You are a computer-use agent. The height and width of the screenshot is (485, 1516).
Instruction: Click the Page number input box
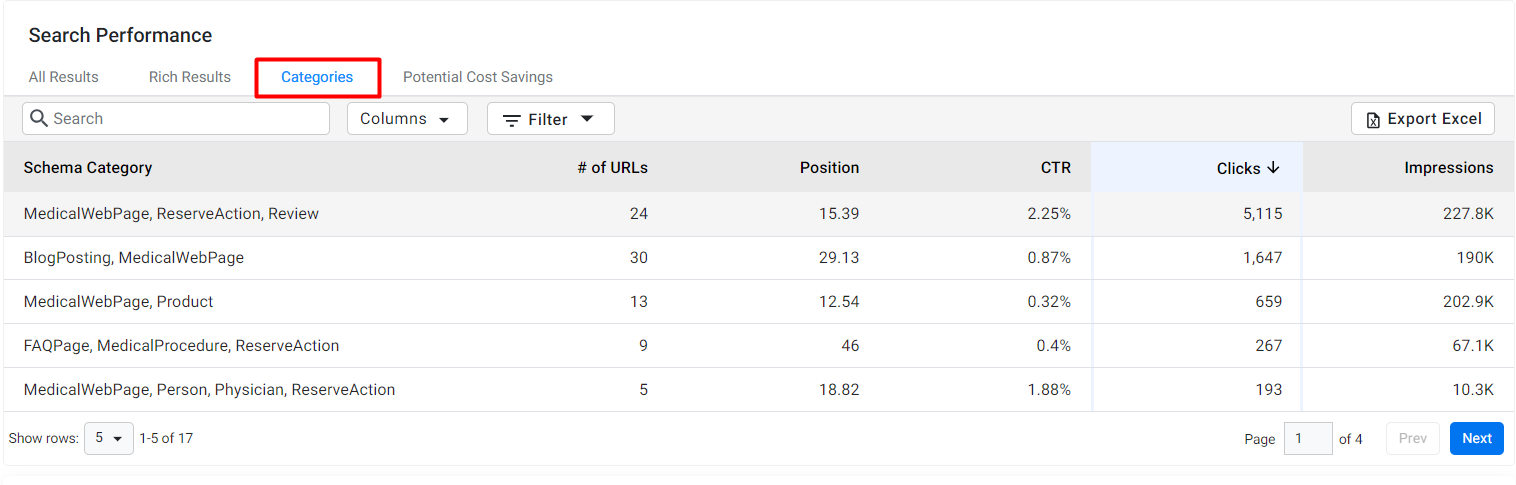[x=1308, y=438]
